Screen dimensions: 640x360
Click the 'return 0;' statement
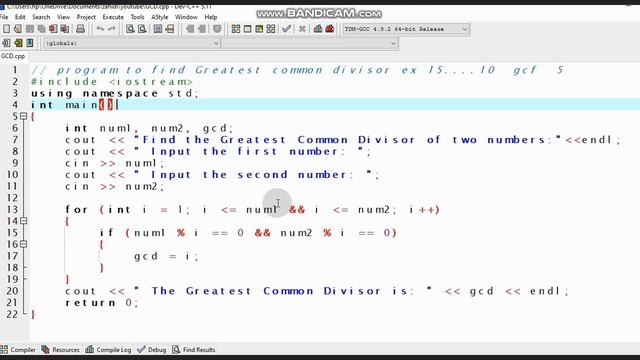tap(102, 303)
